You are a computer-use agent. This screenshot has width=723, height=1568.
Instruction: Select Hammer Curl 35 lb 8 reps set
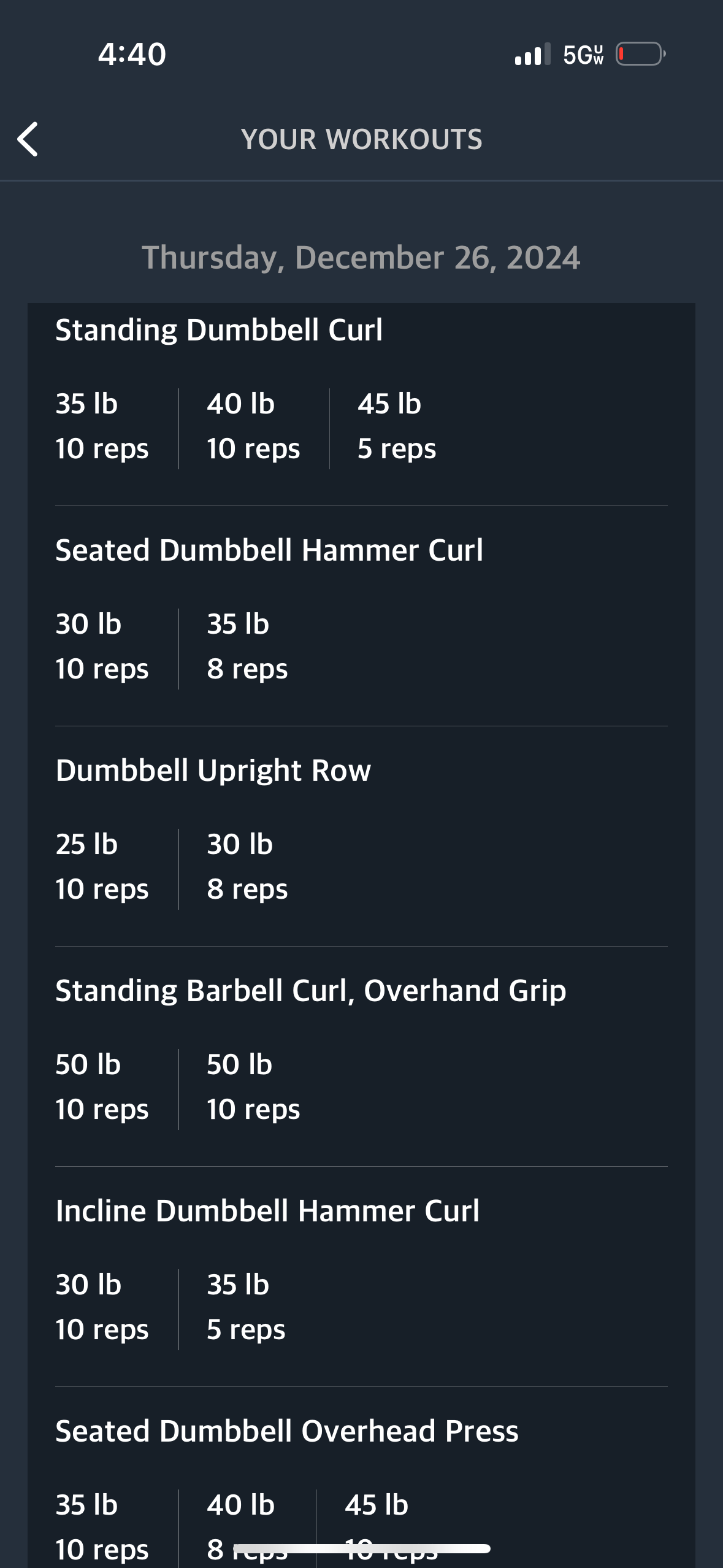pyautogui.click(x=247, y=647)
